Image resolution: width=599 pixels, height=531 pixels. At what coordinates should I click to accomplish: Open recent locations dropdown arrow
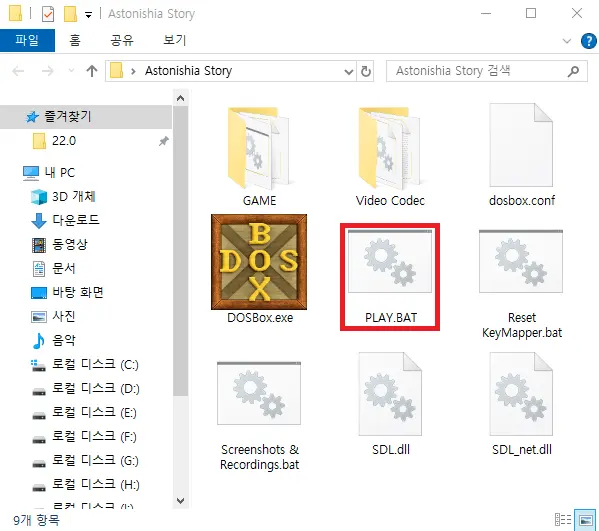point(71,71)
